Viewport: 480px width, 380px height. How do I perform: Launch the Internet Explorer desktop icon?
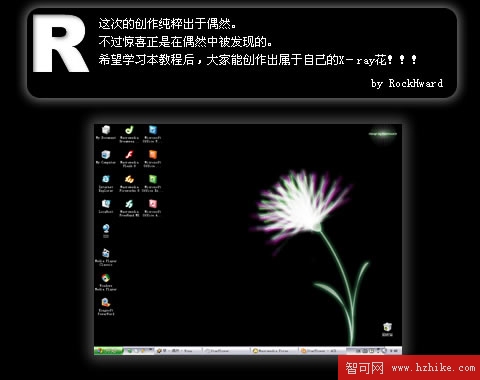pos(106,183)
